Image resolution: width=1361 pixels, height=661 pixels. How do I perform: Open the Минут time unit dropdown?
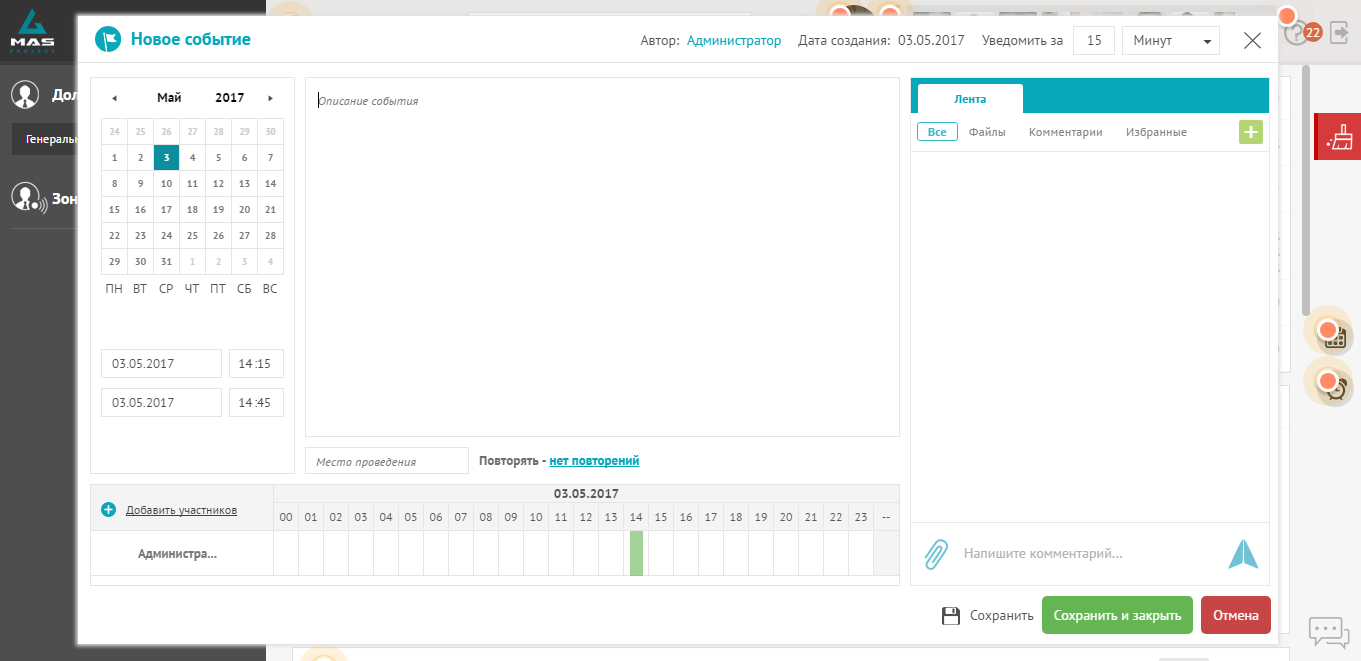tap(1171, 41)
